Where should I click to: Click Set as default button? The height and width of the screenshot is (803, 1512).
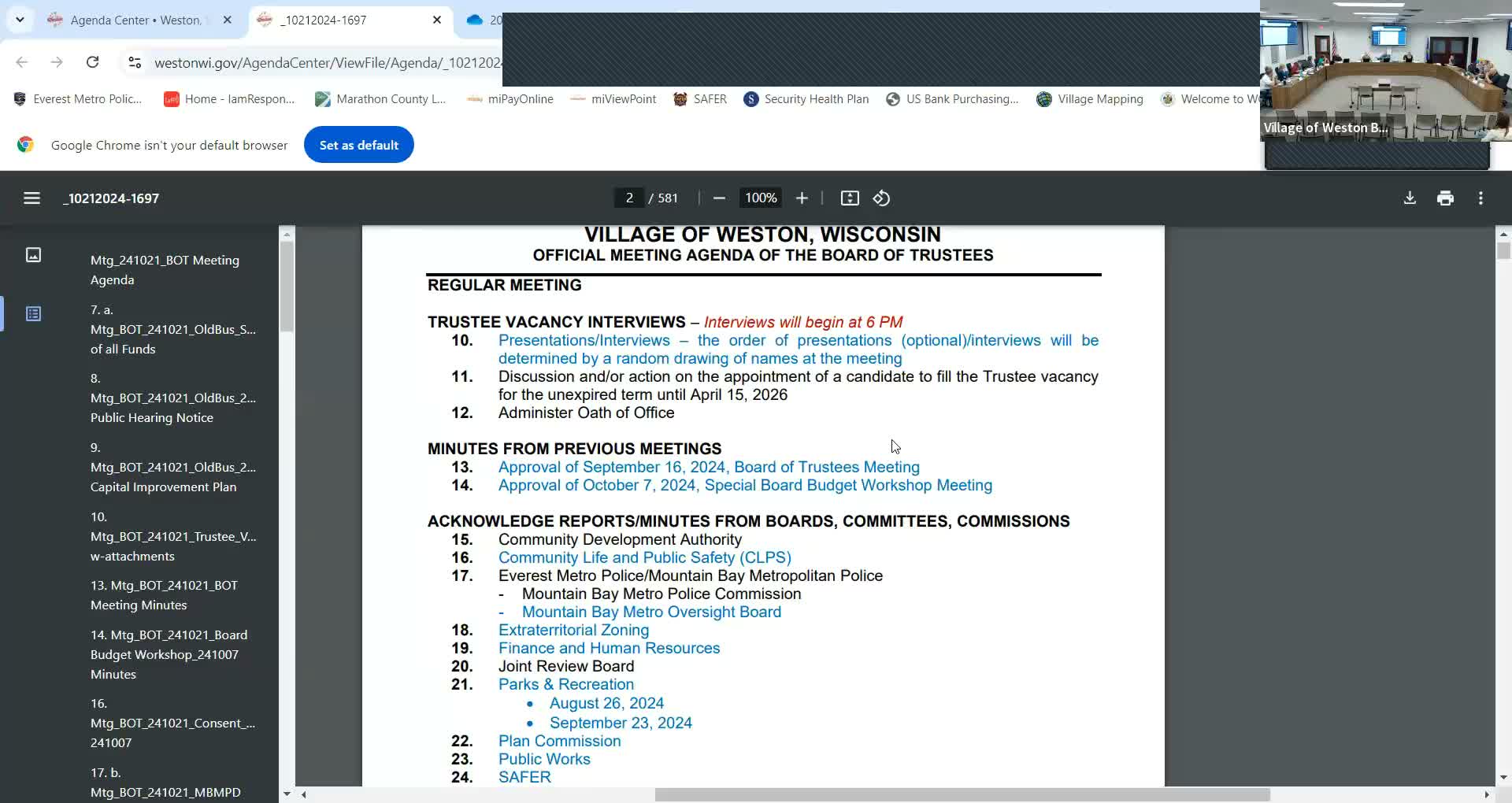click(359, 145)
